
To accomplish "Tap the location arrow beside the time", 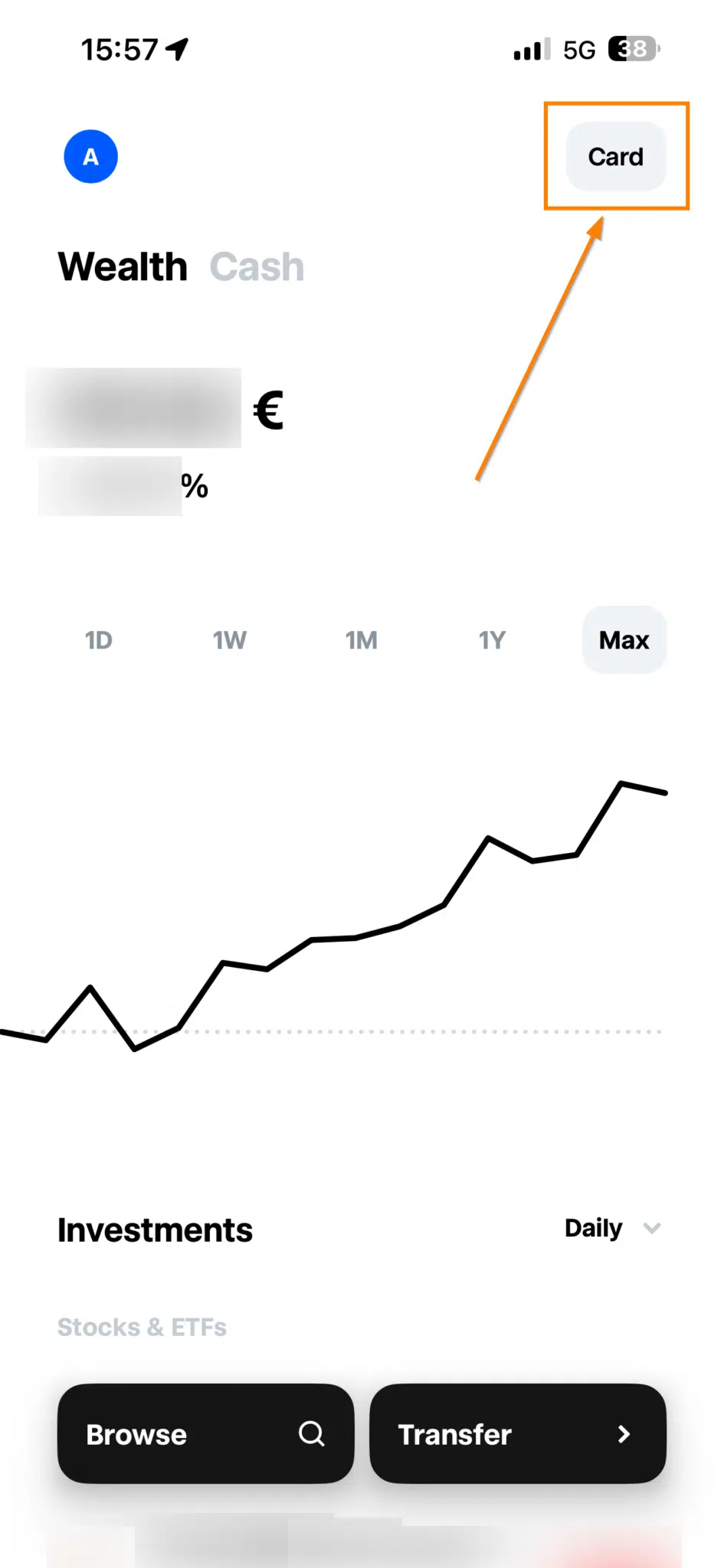I will tap(177, 50).
